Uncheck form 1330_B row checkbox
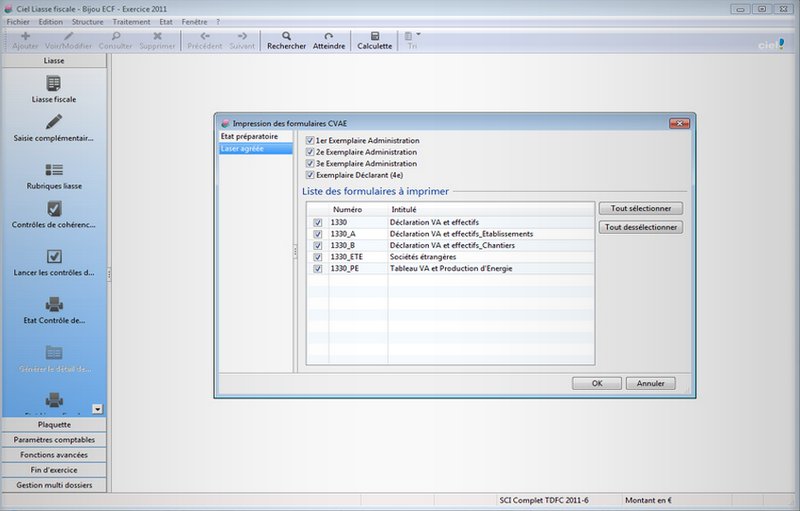Screen dimensions: 800x511 pyautogui.click(x=318, y=245)
